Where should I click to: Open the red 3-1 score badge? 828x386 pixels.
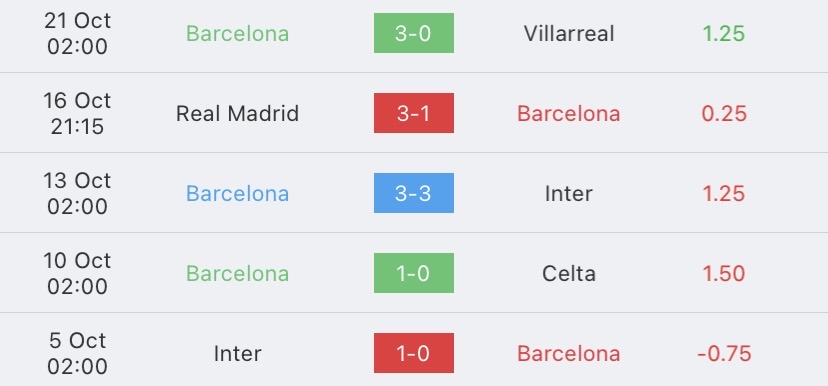coord(413,113)
